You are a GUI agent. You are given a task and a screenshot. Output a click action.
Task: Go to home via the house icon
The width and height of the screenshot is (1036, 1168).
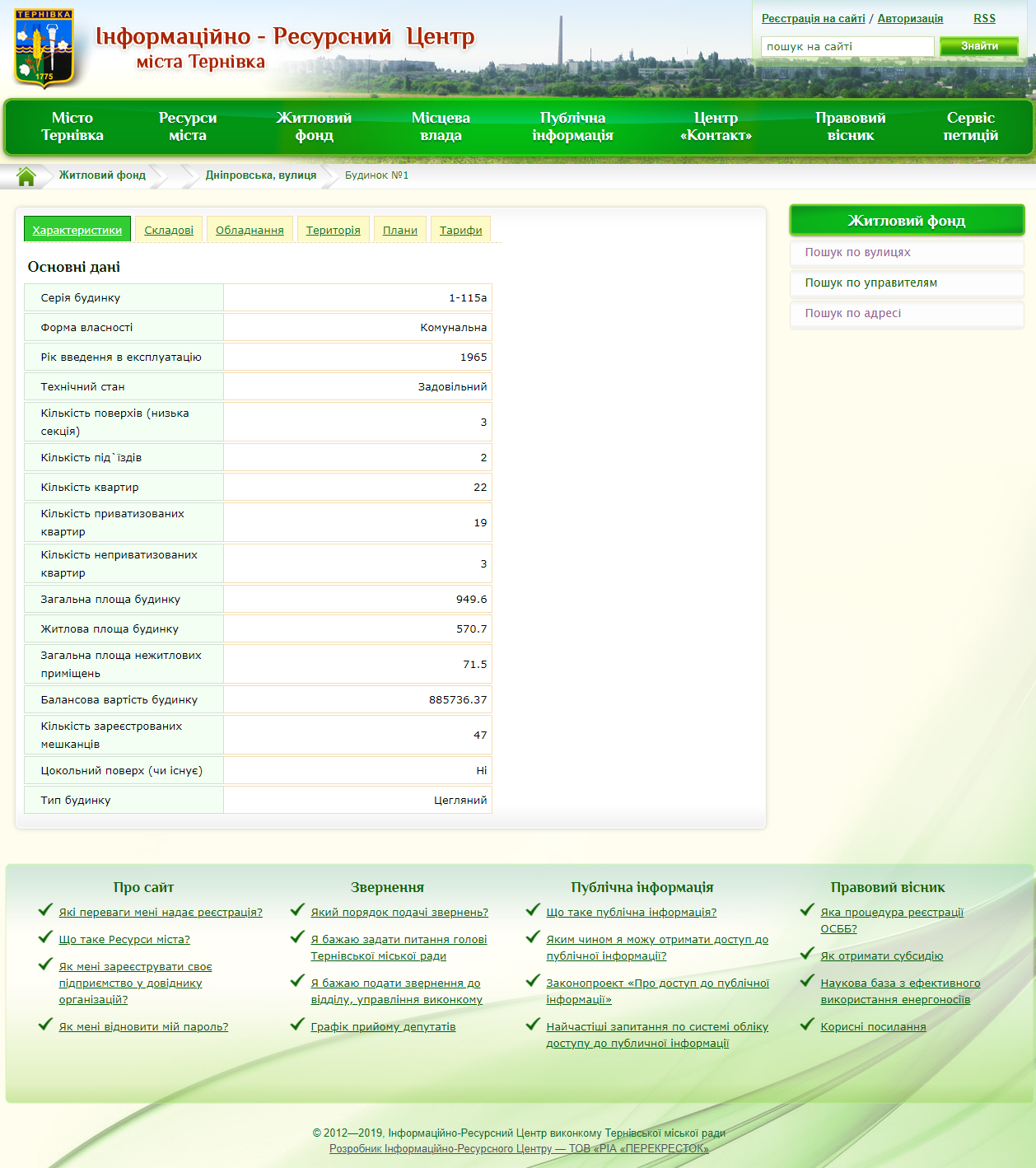(26, 176)
